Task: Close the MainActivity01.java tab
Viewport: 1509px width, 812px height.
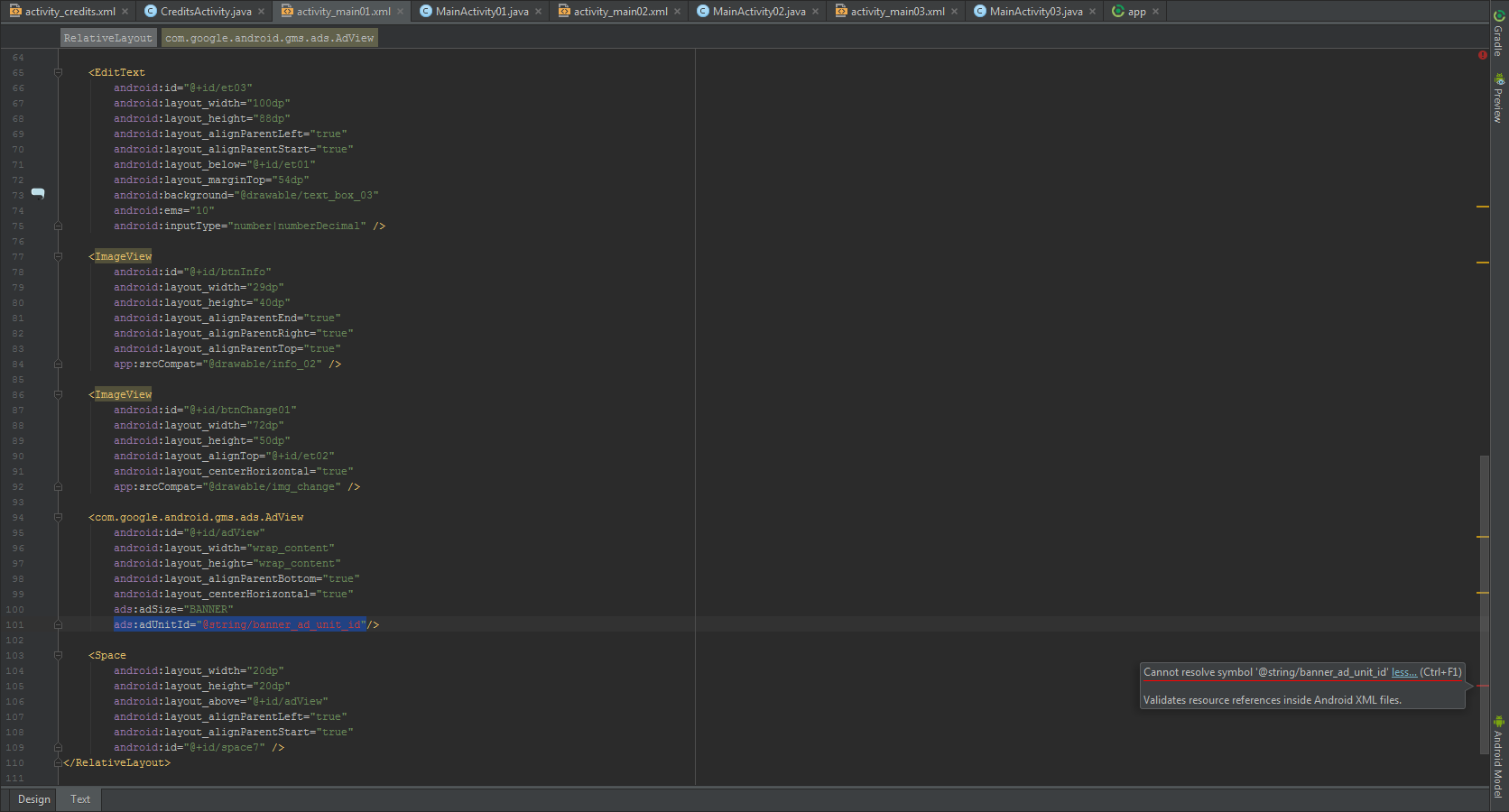Action: click(538, 12)
